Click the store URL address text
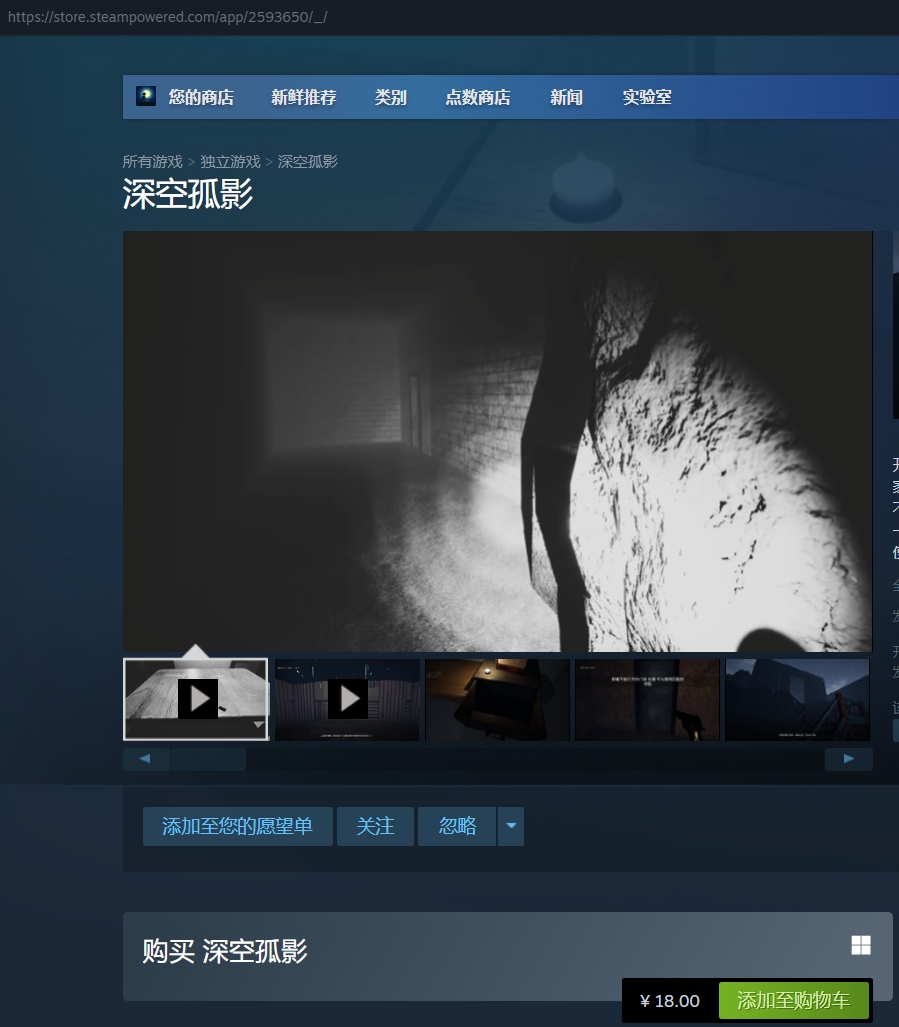 click(x=168, y=17)
